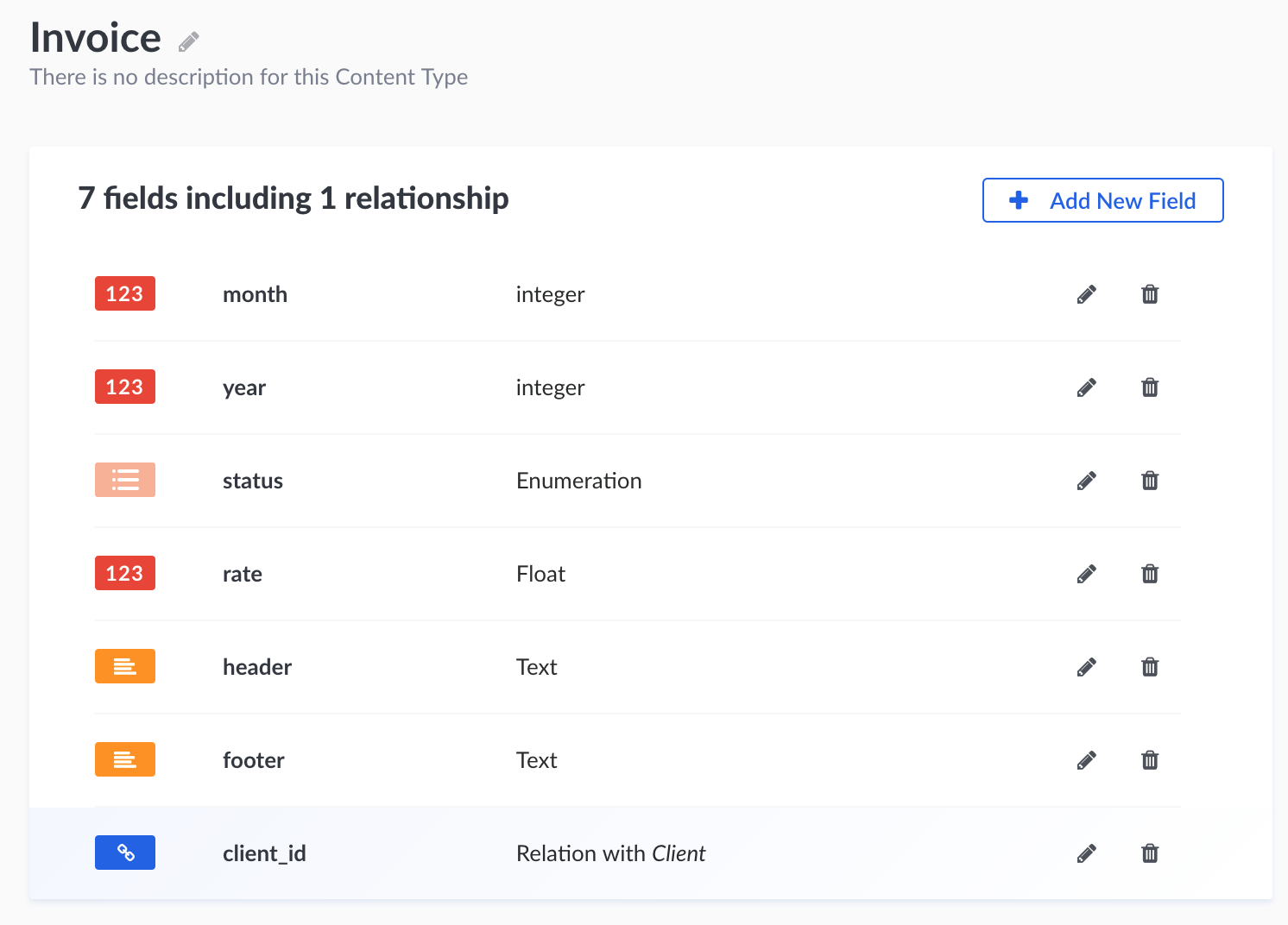Open the Client relation link

(x=679, y=853)
